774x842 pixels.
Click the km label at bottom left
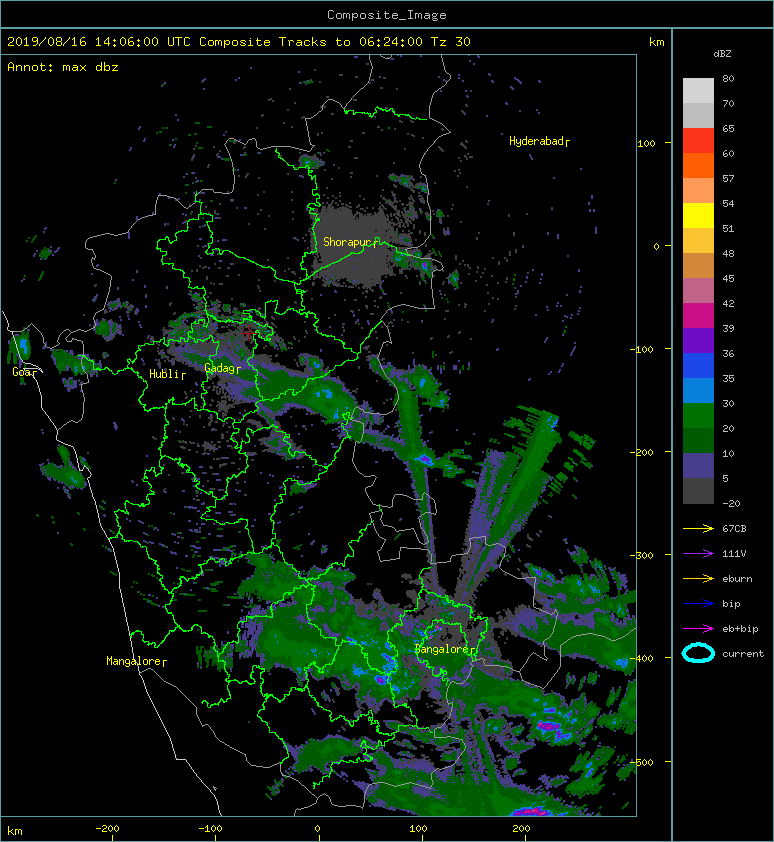(x=15, y=831)
